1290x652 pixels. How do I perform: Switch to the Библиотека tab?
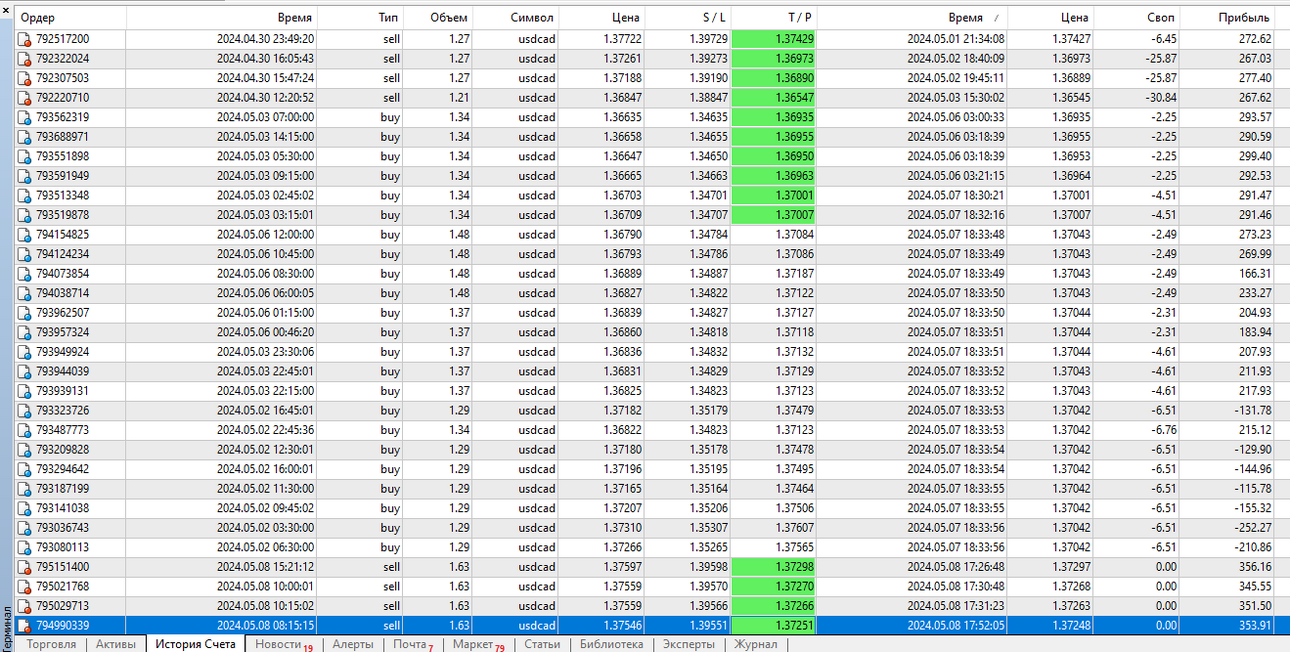611,644
